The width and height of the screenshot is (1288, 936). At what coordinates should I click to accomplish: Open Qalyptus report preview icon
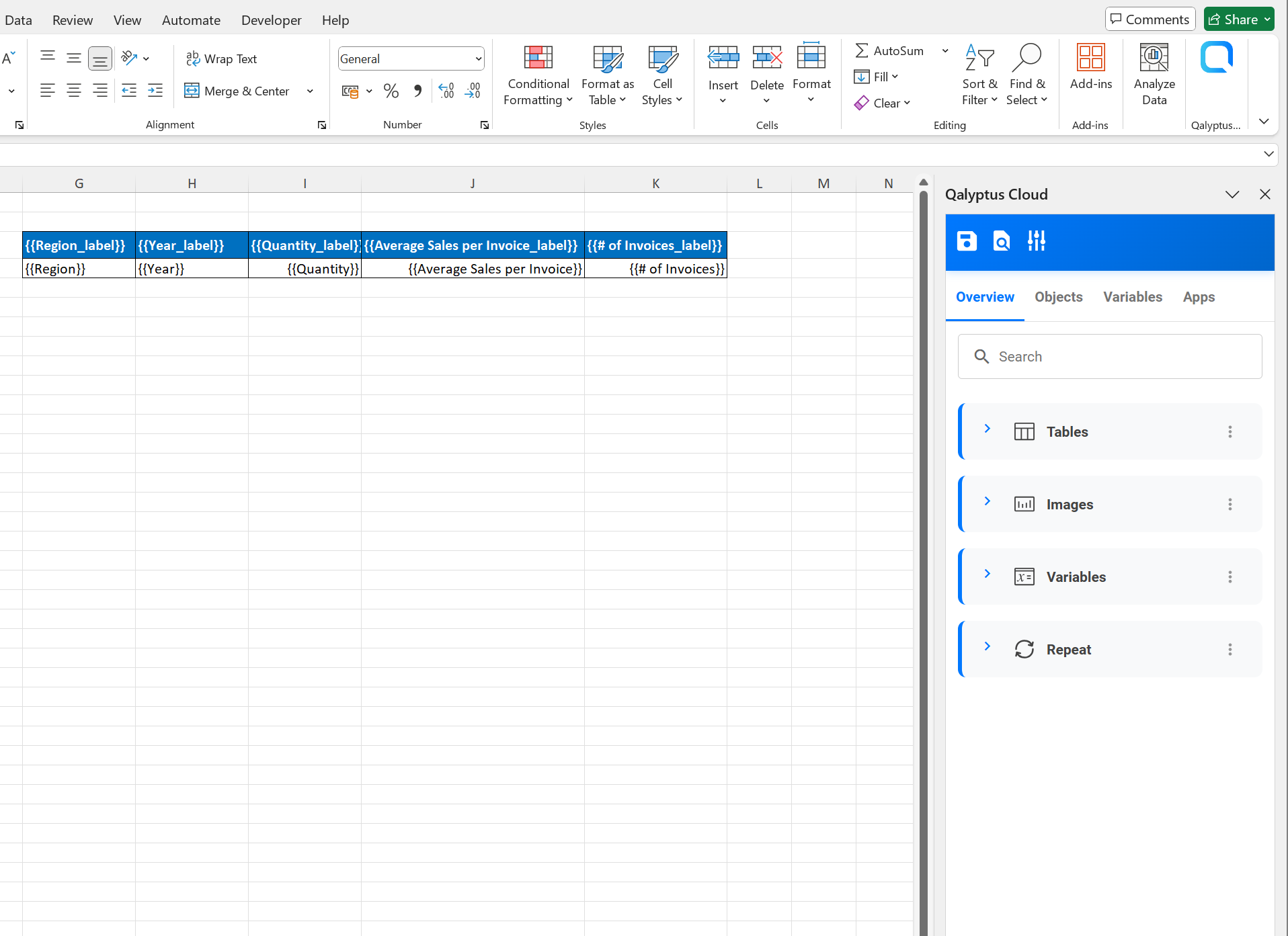pyautogui.click(x=1001, y=241)
